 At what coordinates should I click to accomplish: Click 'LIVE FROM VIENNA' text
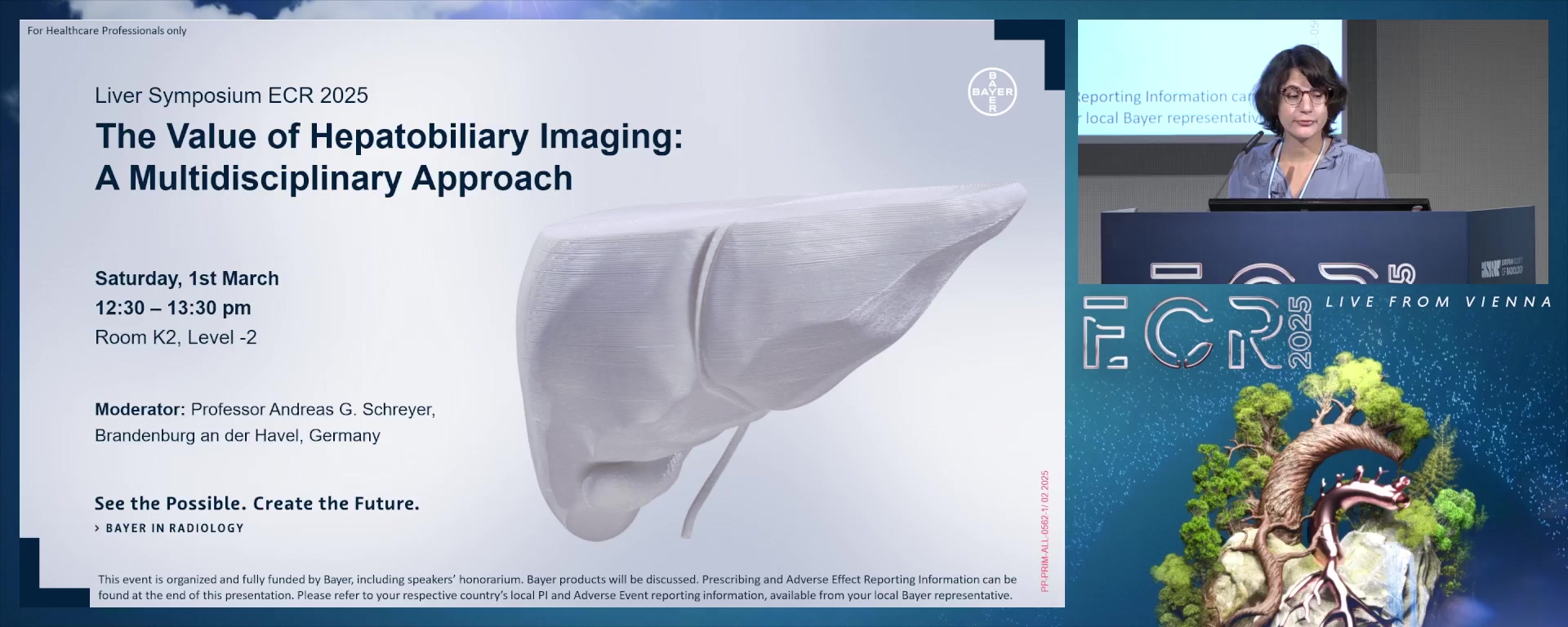click(1438, 302)
